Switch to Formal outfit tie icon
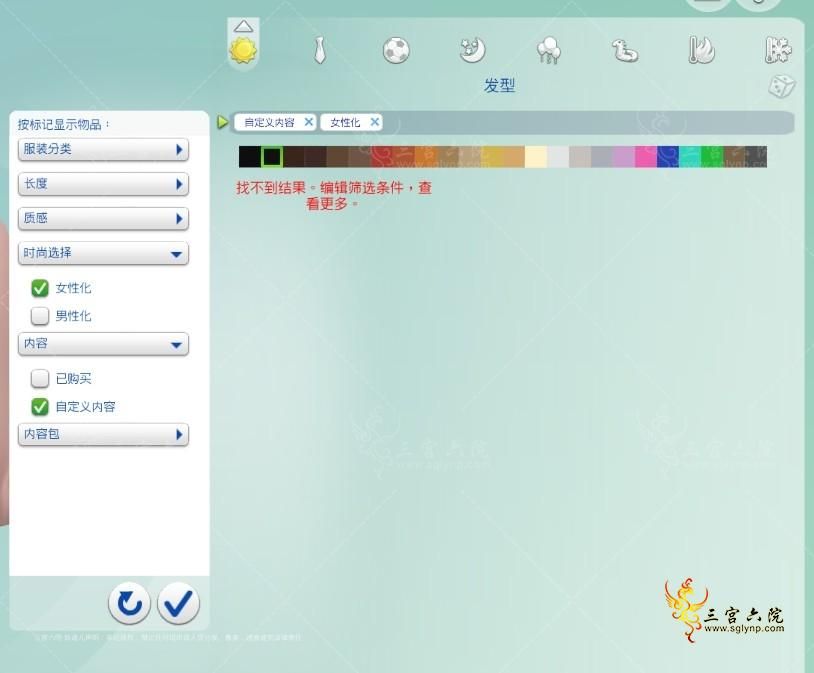Screen dimensions: 814x673 pyautogui.click(x=320, y=50)
